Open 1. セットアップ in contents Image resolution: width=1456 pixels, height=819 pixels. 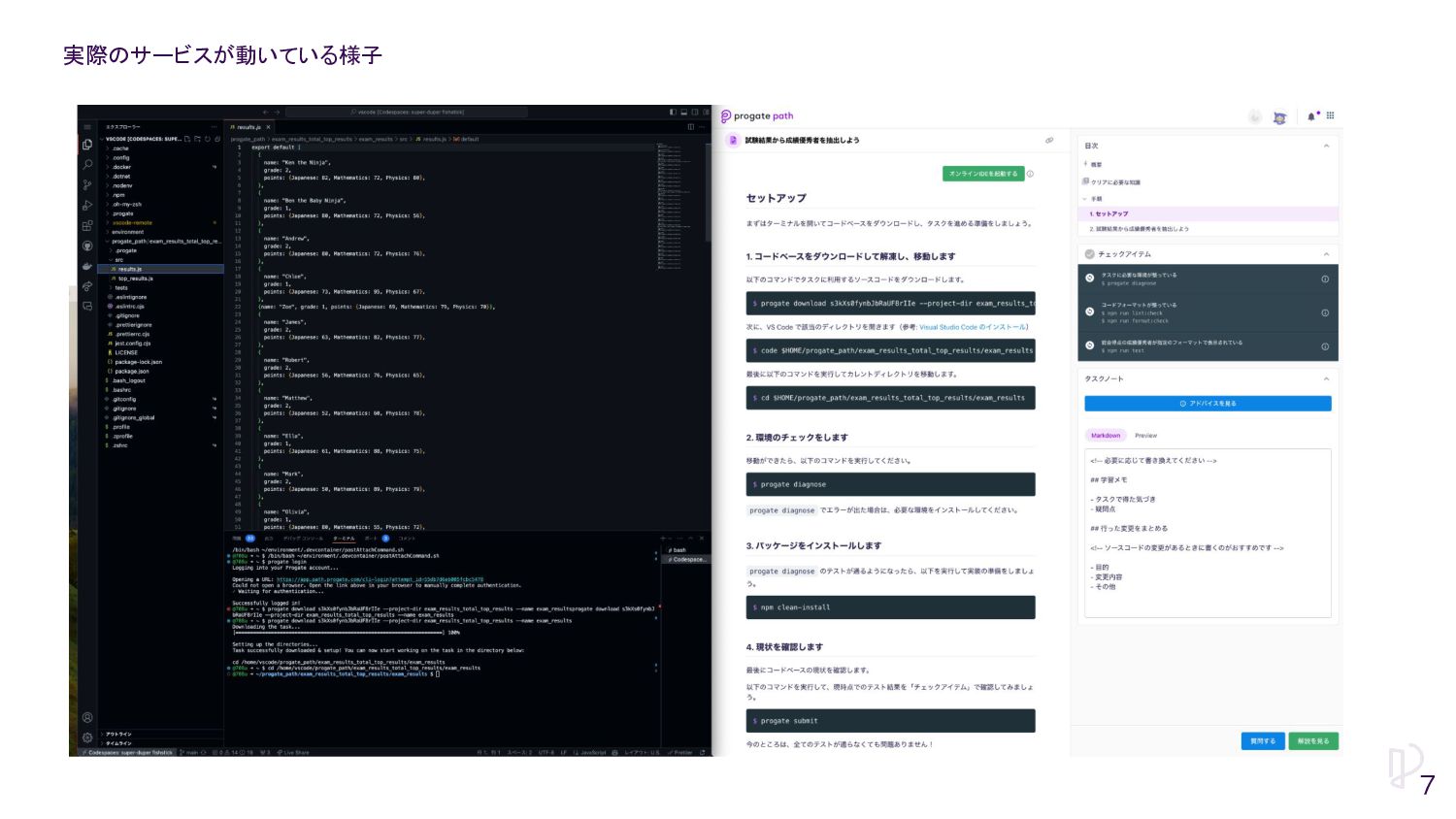[x=1208, y=214]
